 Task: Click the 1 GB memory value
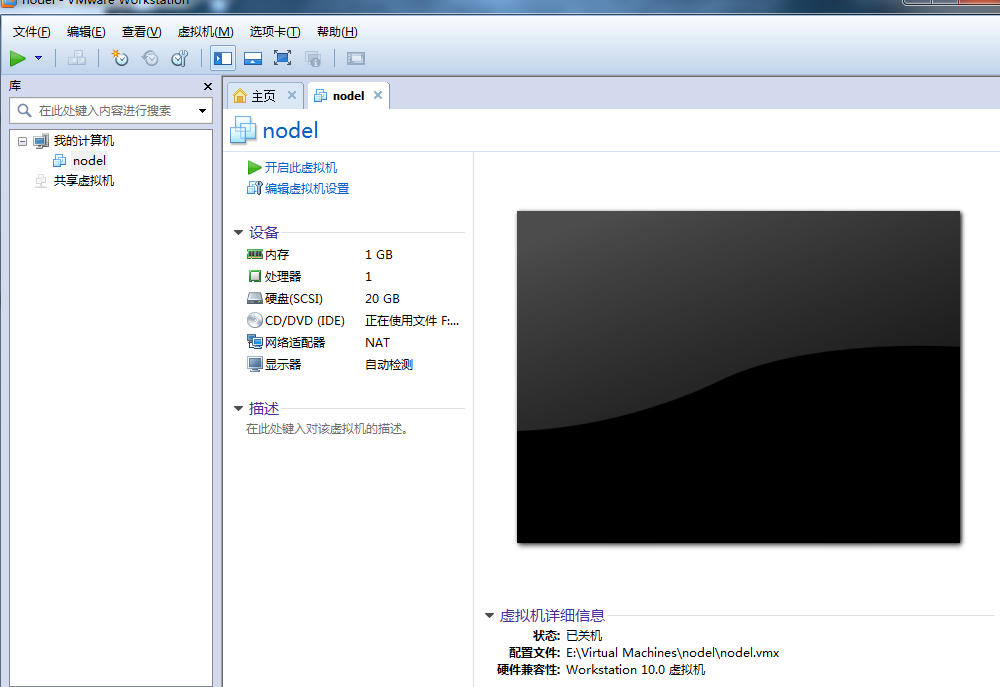379,255
